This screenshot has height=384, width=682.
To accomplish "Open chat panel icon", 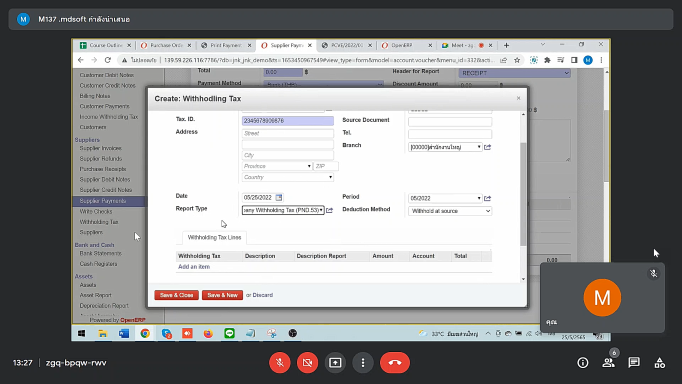I will [x=634, y=363].
